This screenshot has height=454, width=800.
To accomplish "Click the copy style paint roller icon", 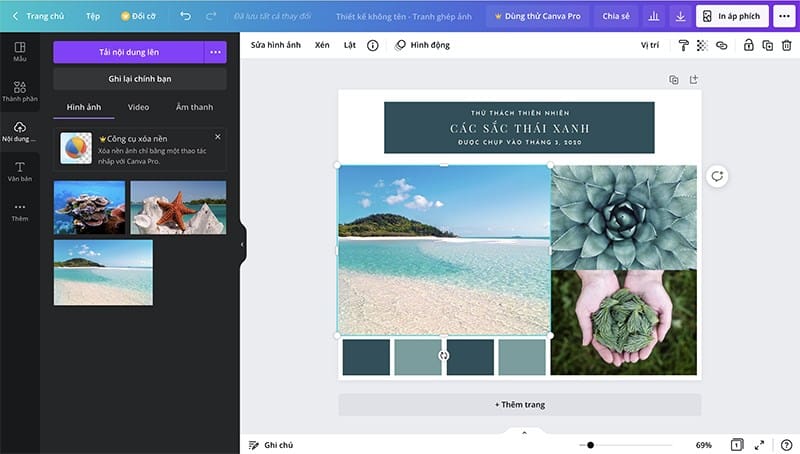I will [684, 45].
